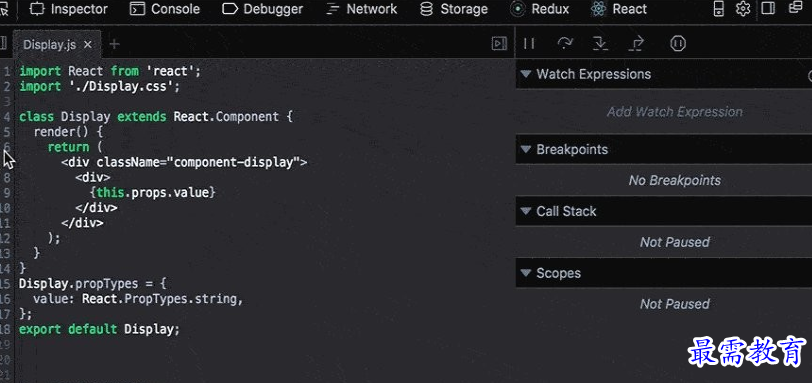Image resolution: width=812 pixels, height=383 pixels.
Task: Open the Redux panel tab
Action: click(540, 9)
